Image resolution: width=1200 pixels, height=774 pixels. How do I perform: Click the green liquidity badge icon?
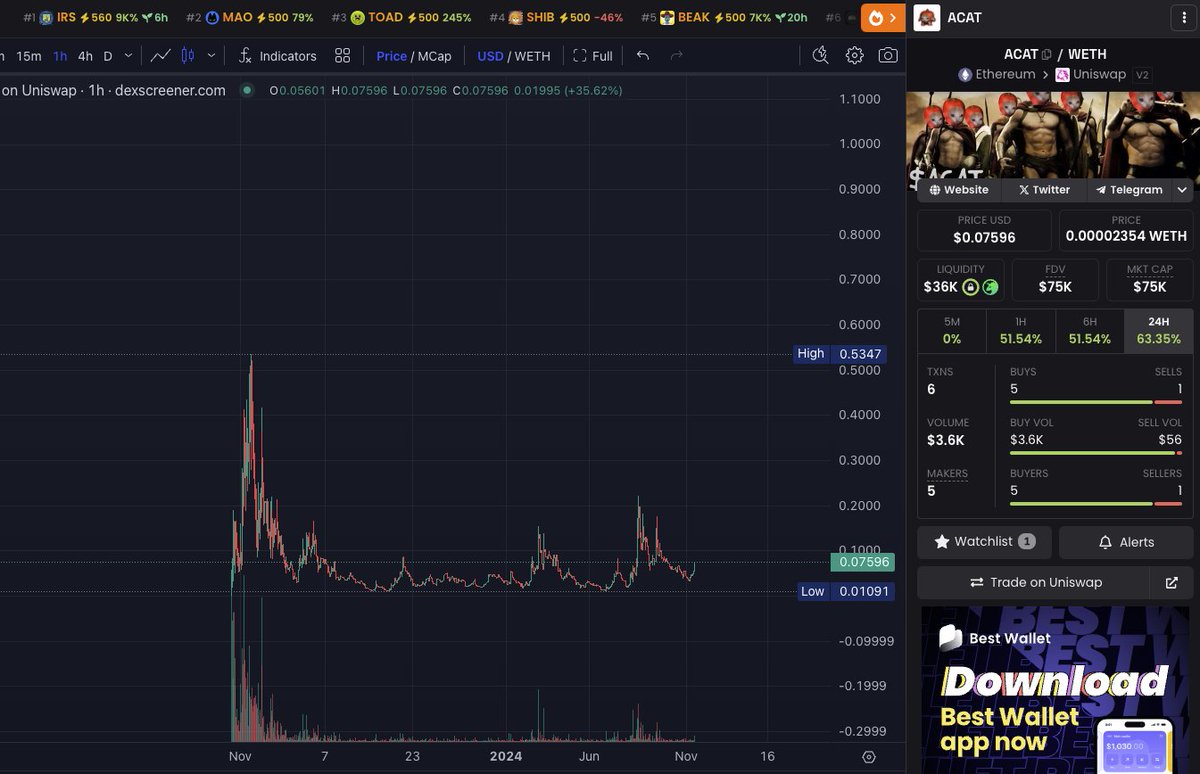click(990, 287)
